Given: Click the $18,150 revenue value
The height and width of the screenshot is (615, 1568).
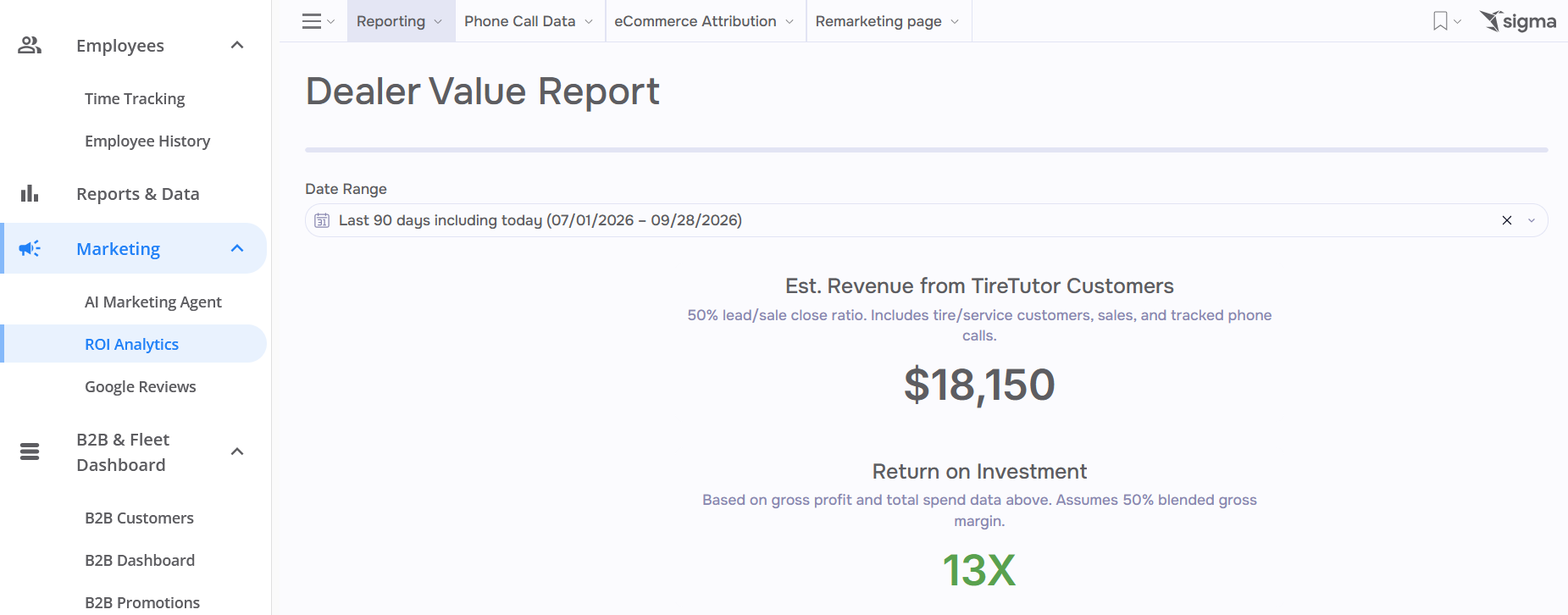Looking at the screenshot, I should coord(979,385).
